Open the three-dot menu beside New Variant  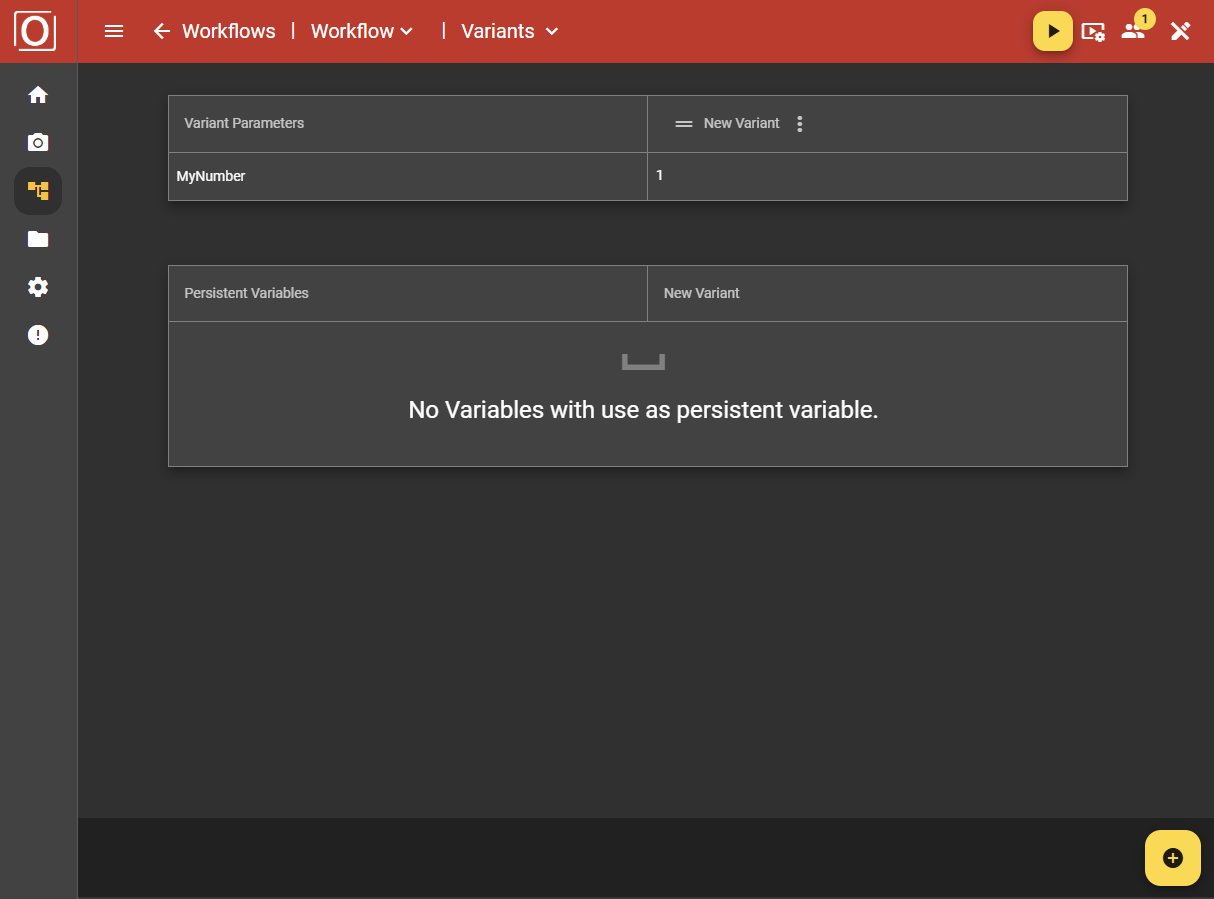tap(799, 123)
